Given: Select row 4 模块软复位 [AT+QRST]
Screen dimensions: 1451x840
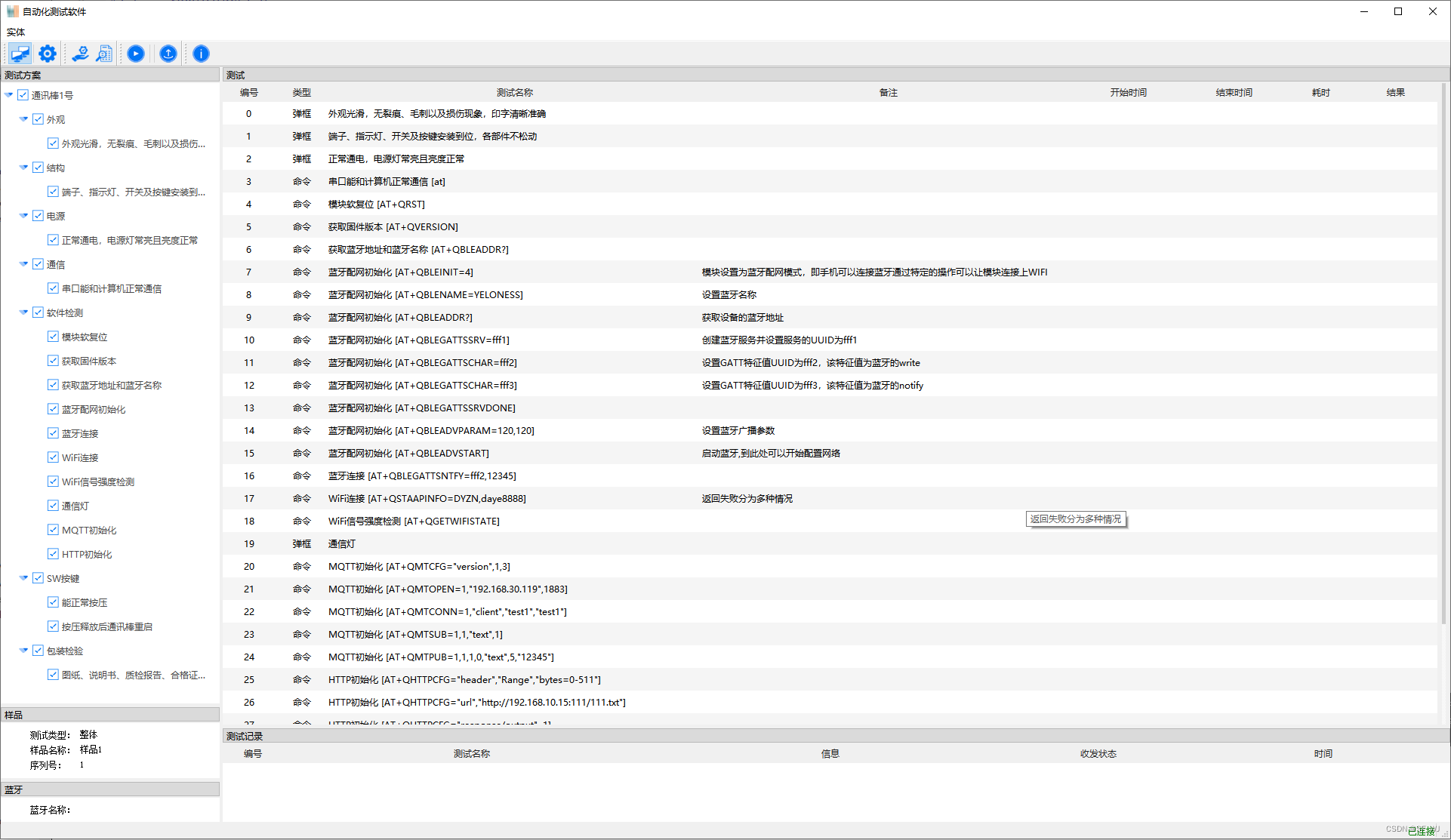Looking at the screenshot, I should (830, 204).
